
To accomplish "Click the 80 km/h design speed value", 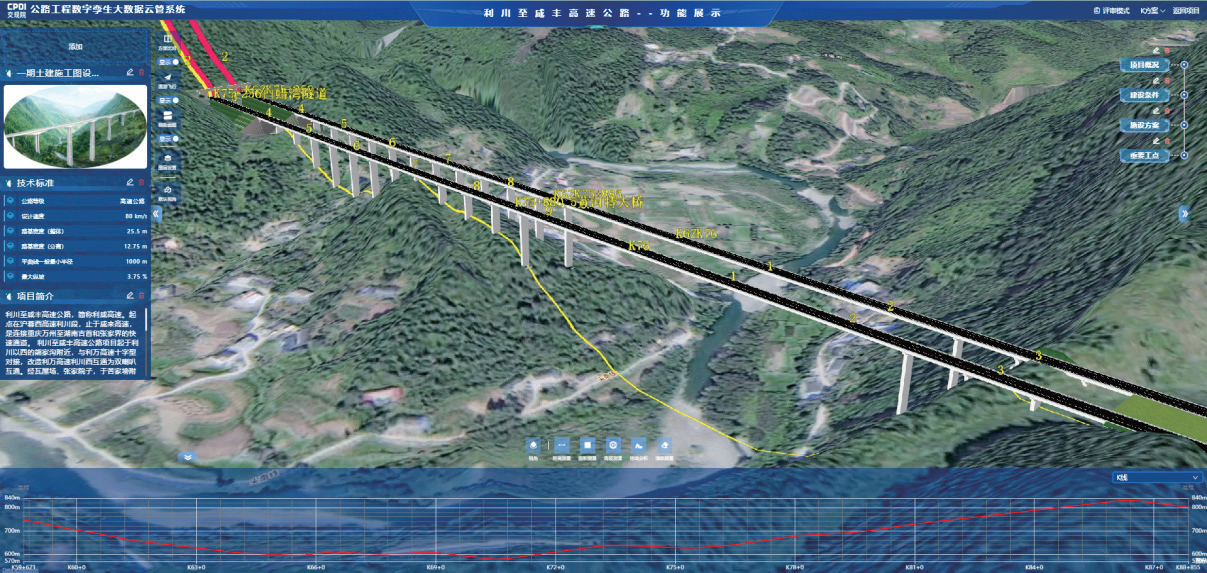I will 136,216.
